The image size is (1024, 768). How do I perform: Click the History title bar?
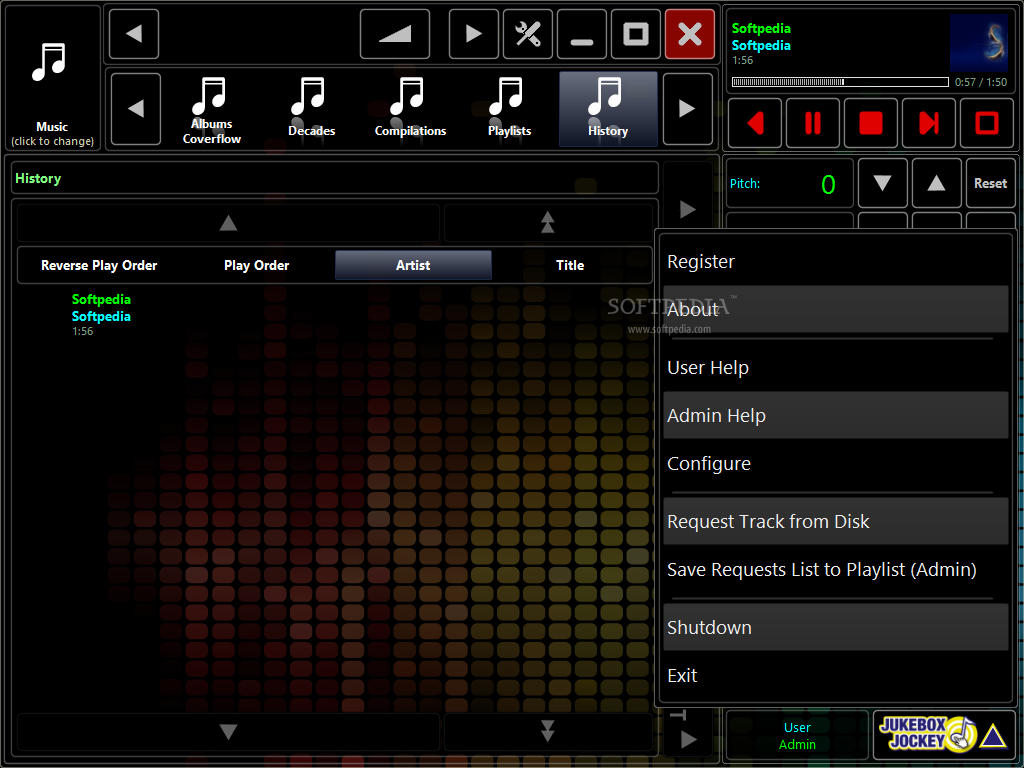coord(334,178)
